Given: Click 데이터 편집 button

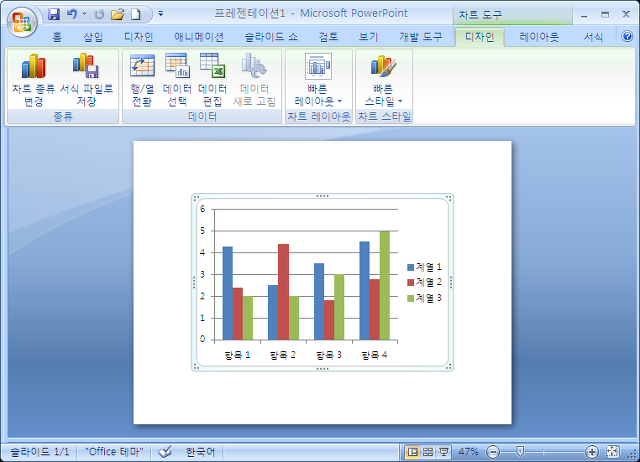Looking at the screenshot, I should click(x=213, y=80).
